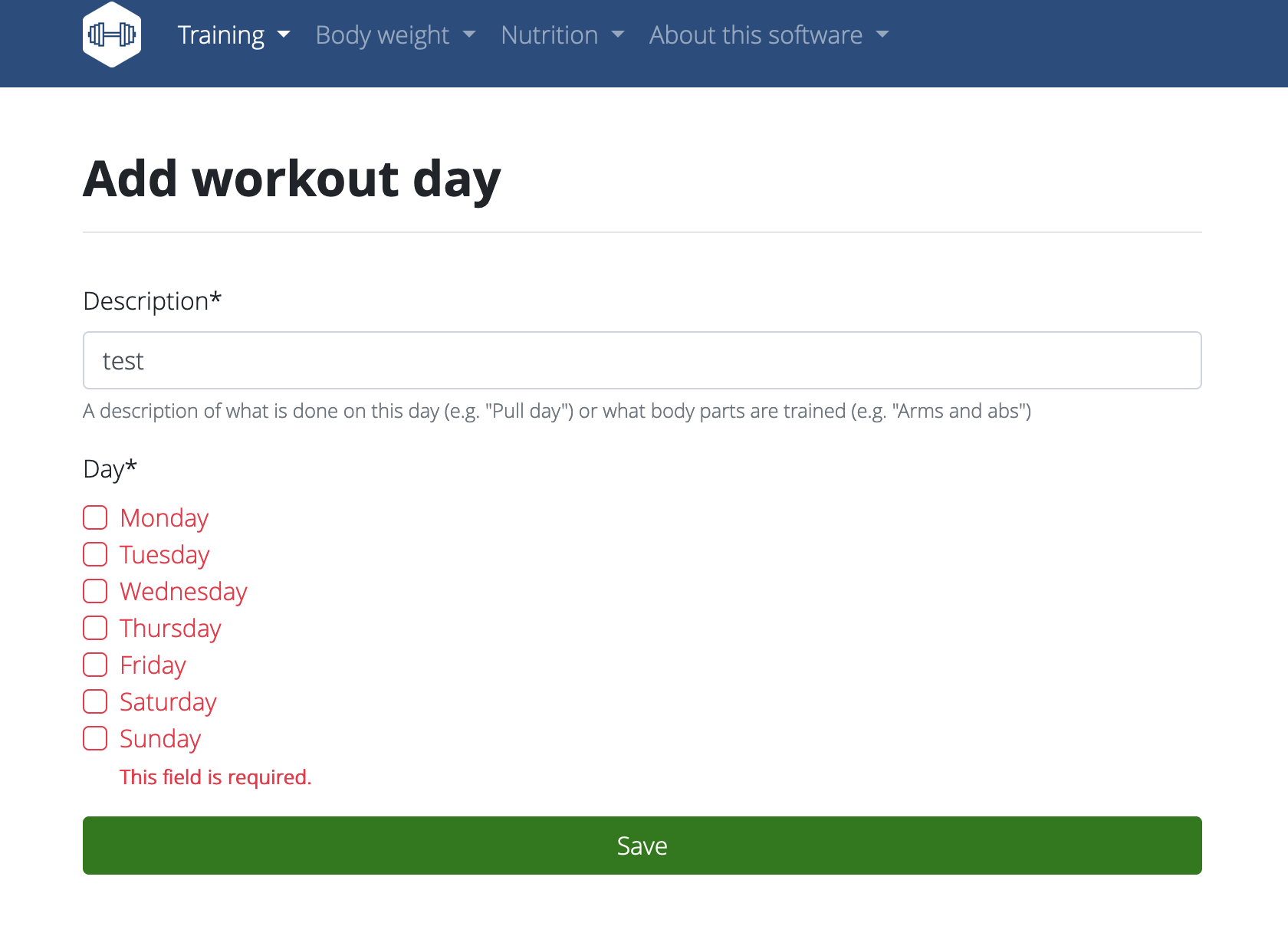Check the Saturday checkbox

[95, 701]
